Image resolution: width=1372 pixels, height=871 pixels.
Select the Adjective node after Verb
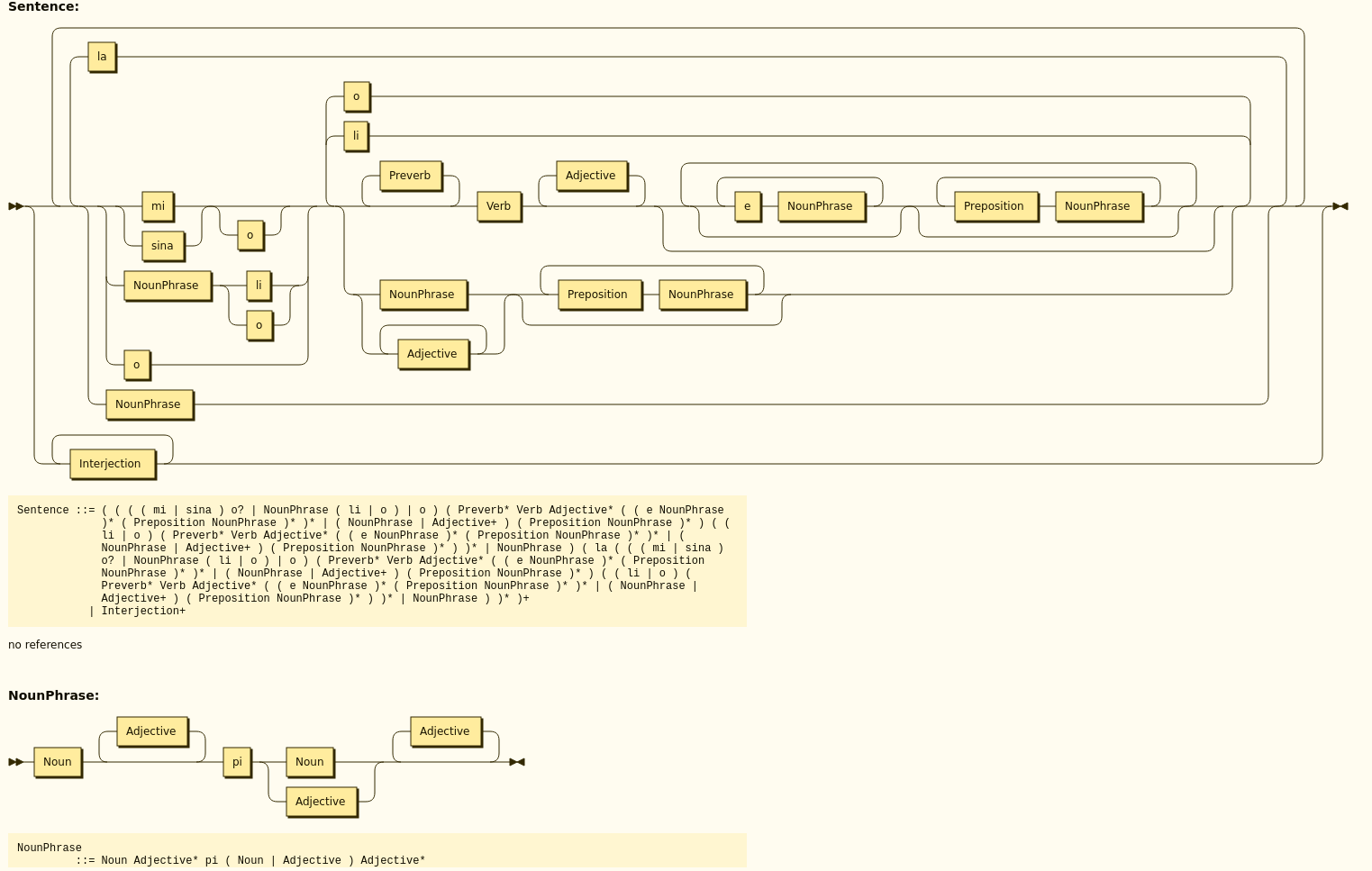point(591,175)
